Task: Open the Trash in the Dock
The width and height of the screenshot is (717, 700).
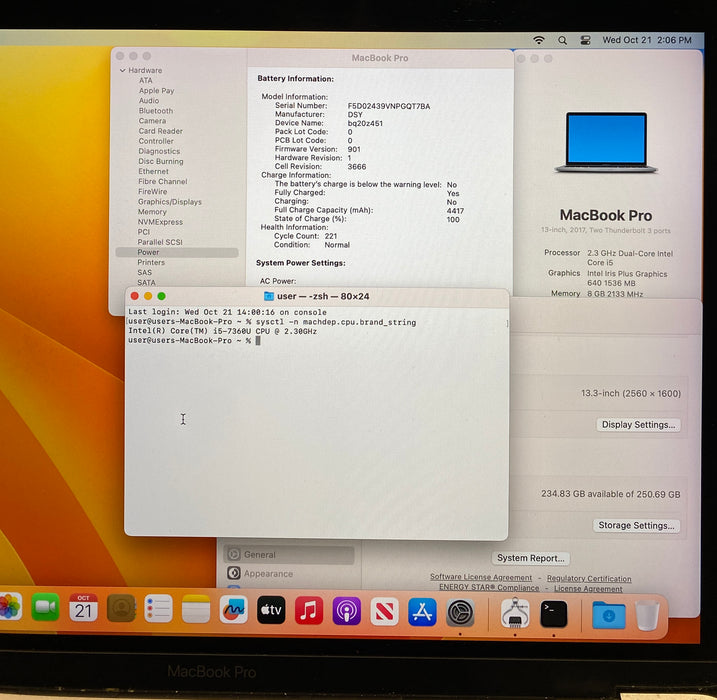Action: [647, 615]
